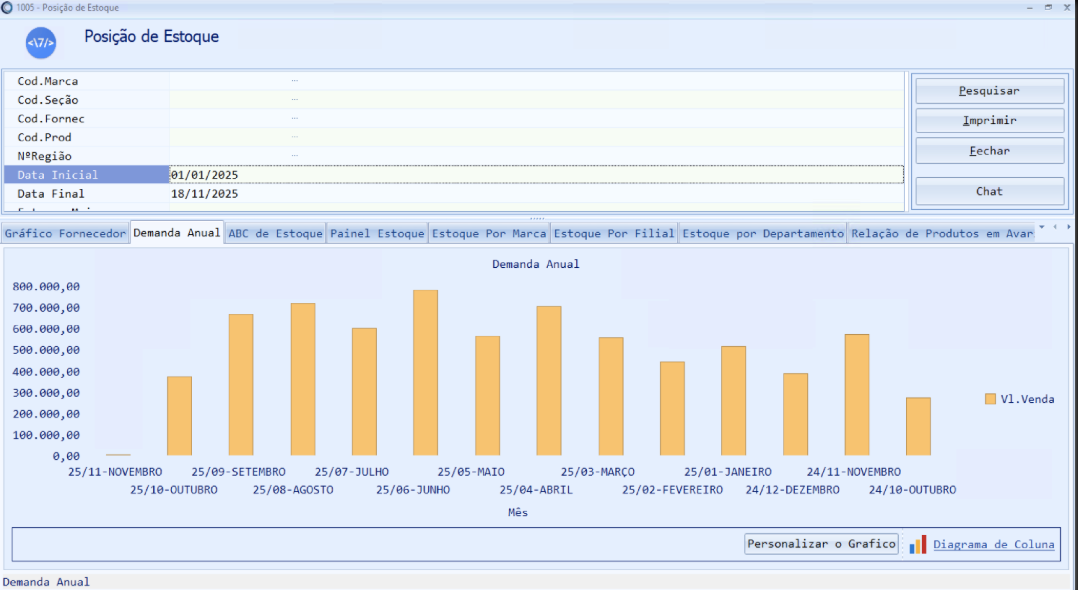Screen dimensions: 1078x590
Task: Click the Imprimir button
Action: point(989,121)
